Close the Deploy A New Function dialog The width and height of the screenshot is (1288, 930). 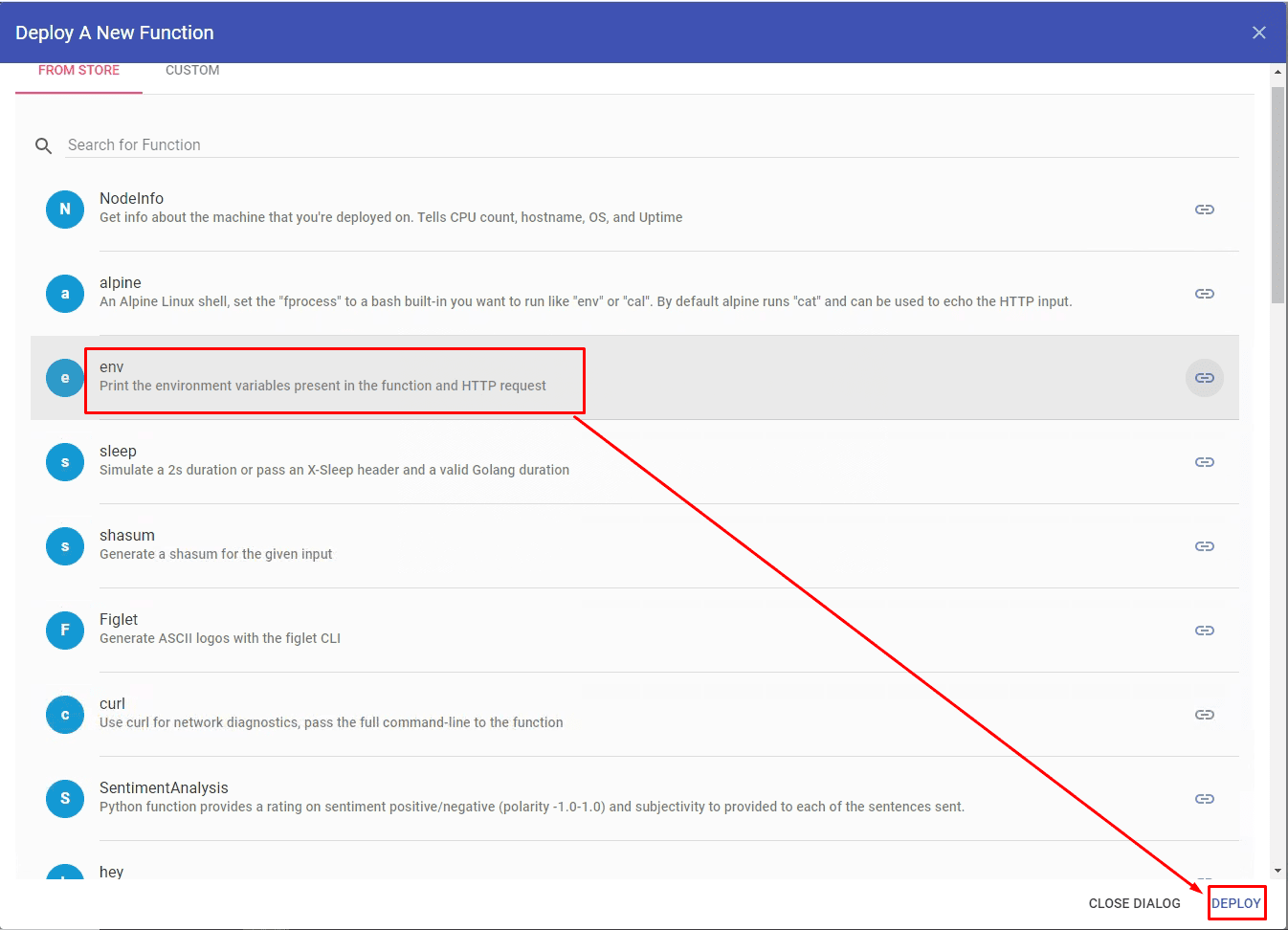[x=1259, y=33]
